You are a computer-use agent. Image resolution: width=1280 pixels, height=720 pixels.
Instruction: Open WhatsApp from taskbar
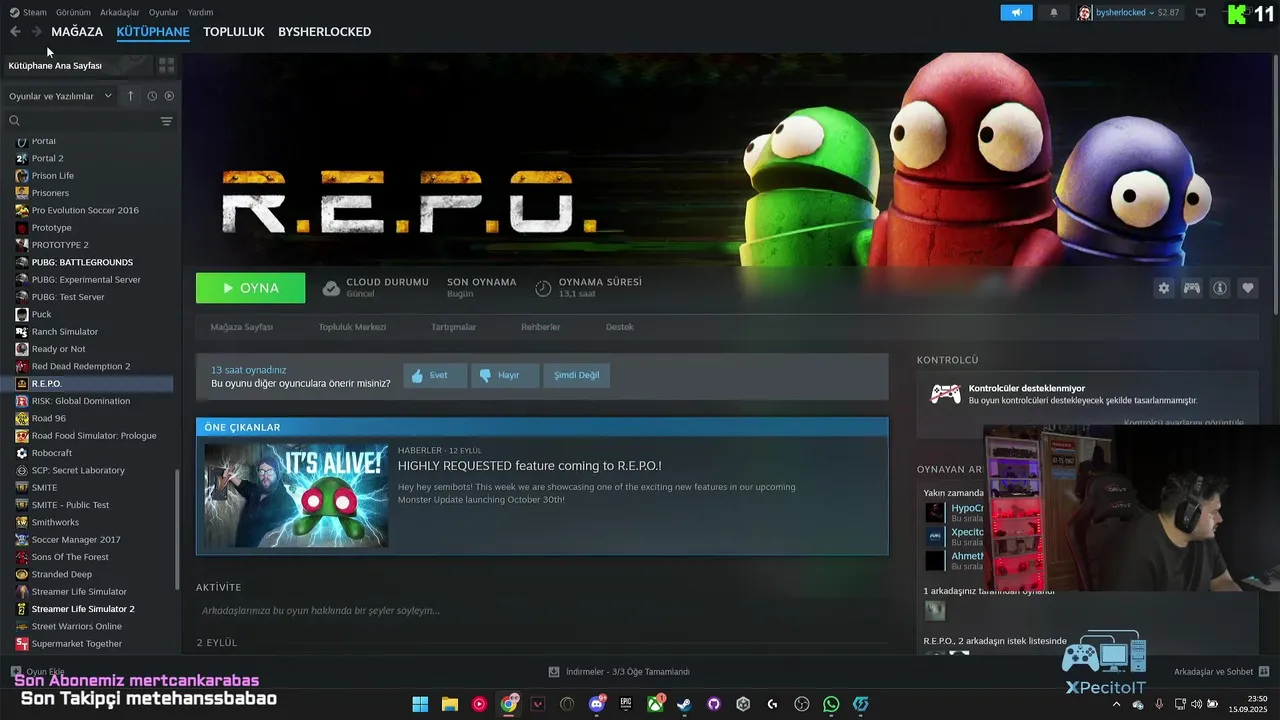pos(831,704)
